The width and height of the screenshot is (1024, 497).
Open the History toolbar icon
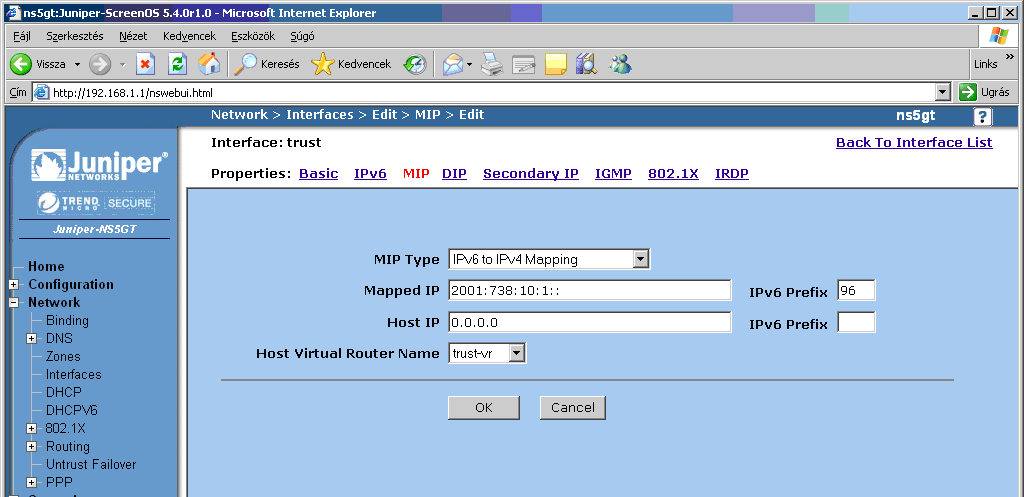(x=415, y=64)
